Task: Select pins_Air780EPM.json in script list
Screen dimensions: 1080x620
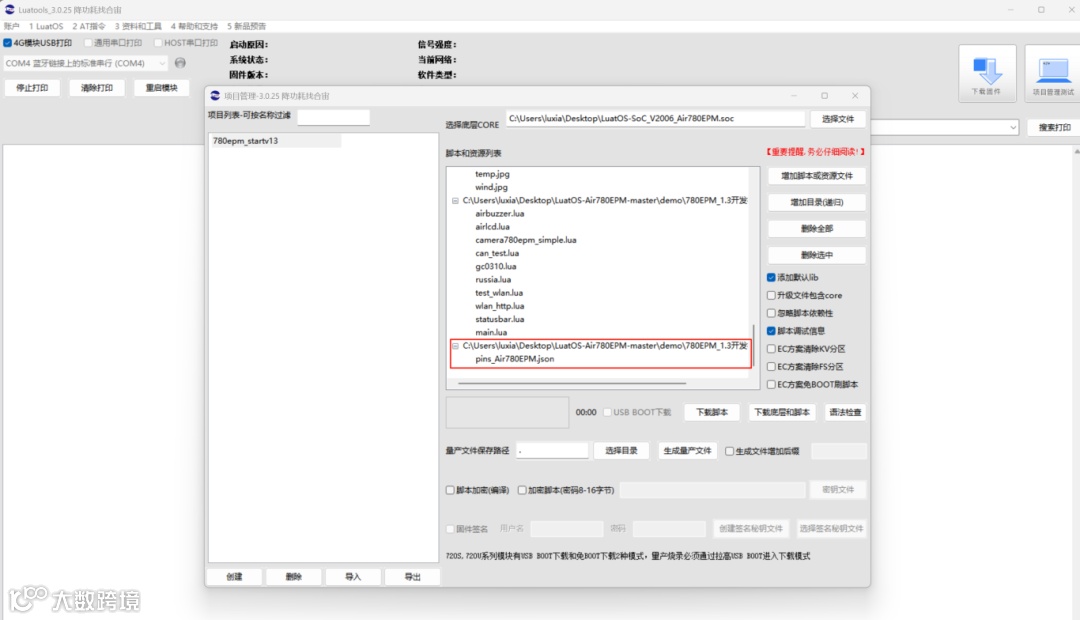Action: coord(515,360)
